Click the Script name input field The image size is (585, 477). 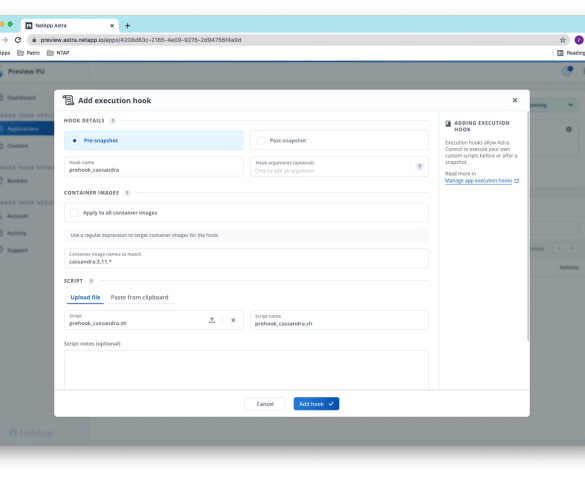click(x=339, y=320)
